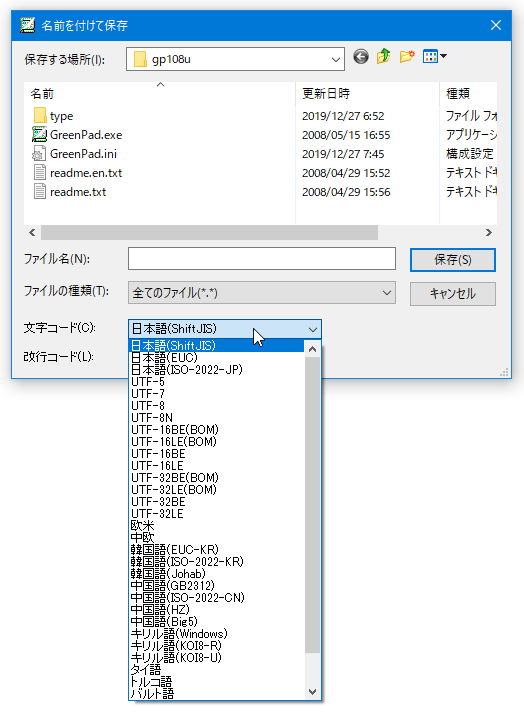Click the date 2019/12/27 7:45

(343, 154)
